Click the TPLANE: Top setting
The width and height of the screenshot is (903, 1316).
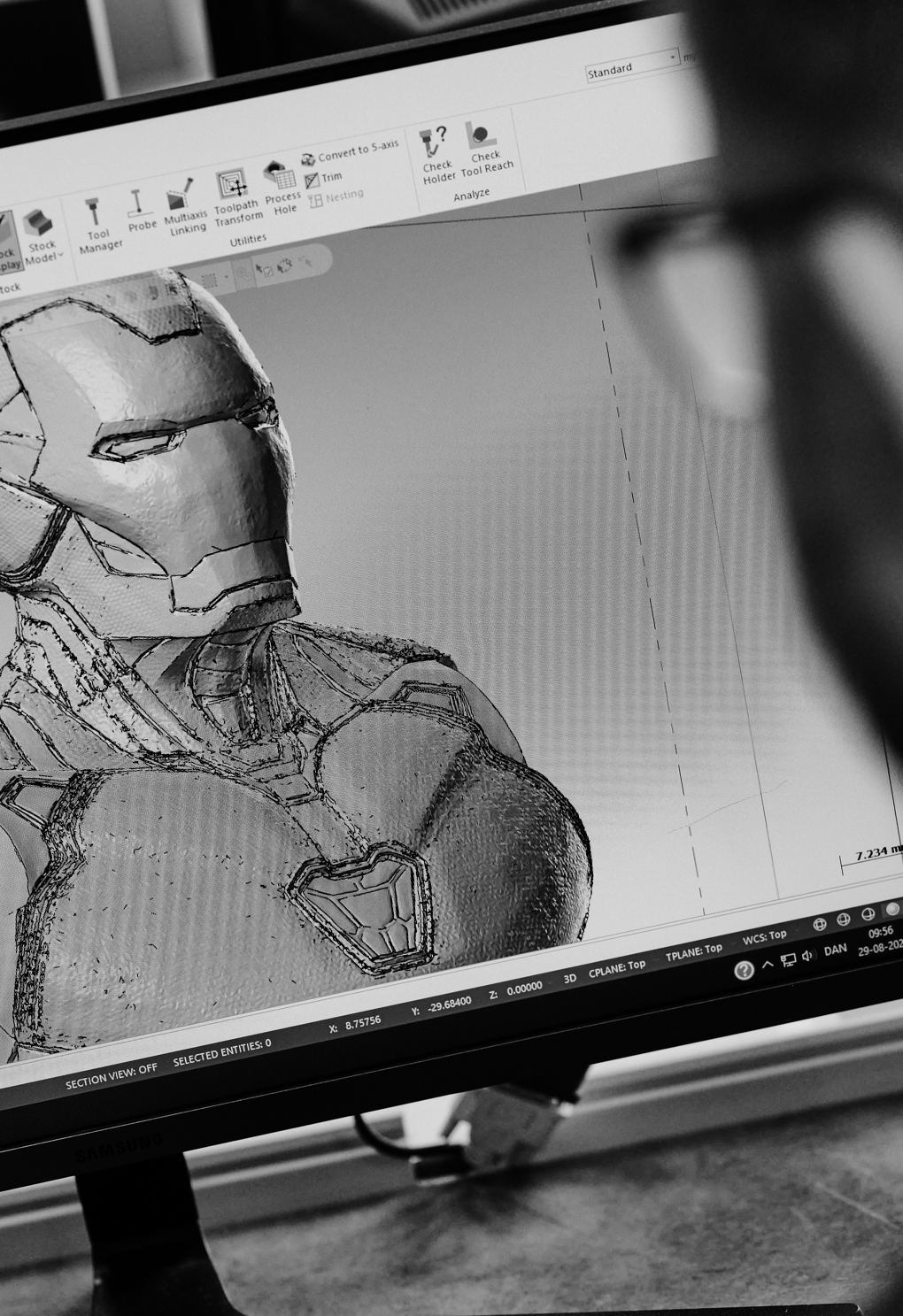(x=693, y=952)
